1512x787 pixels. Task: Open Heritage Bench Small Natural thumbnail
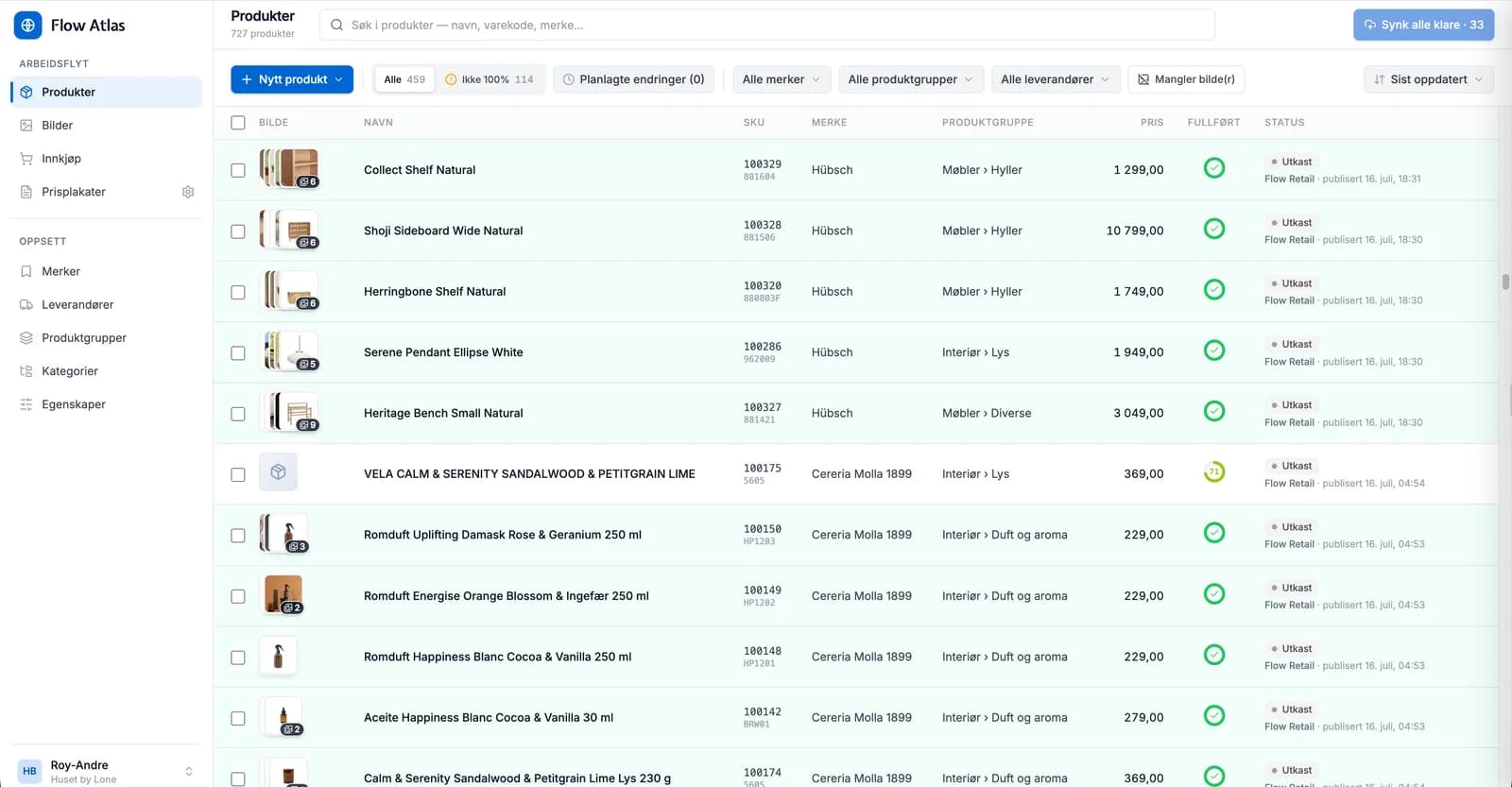point(289,412)
